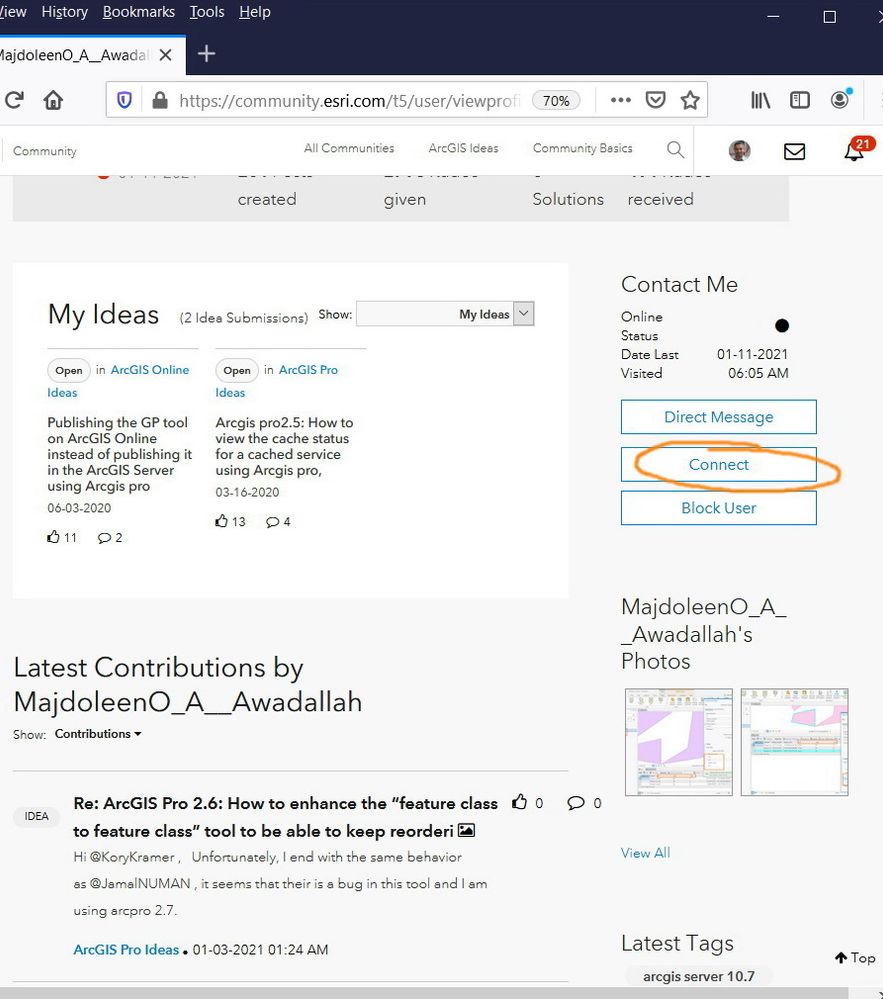Click the image attachment icon in contribution title

point(466,830)
